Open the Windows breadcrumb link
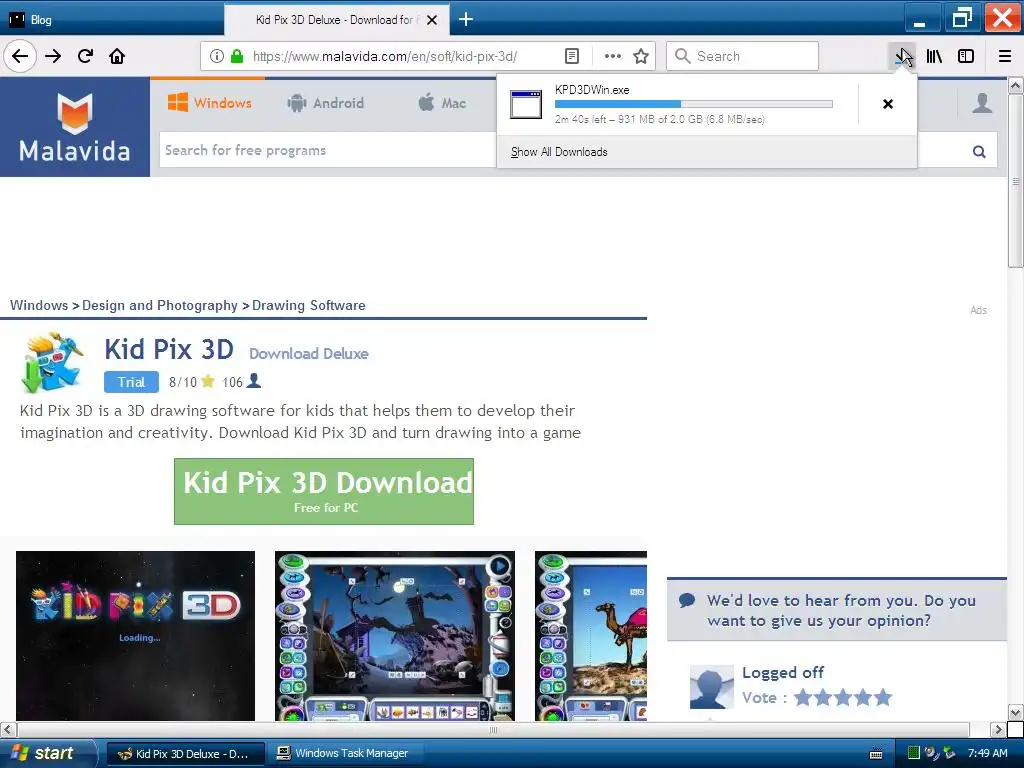This screenshot has height=768, width=1024. point(39,305)
